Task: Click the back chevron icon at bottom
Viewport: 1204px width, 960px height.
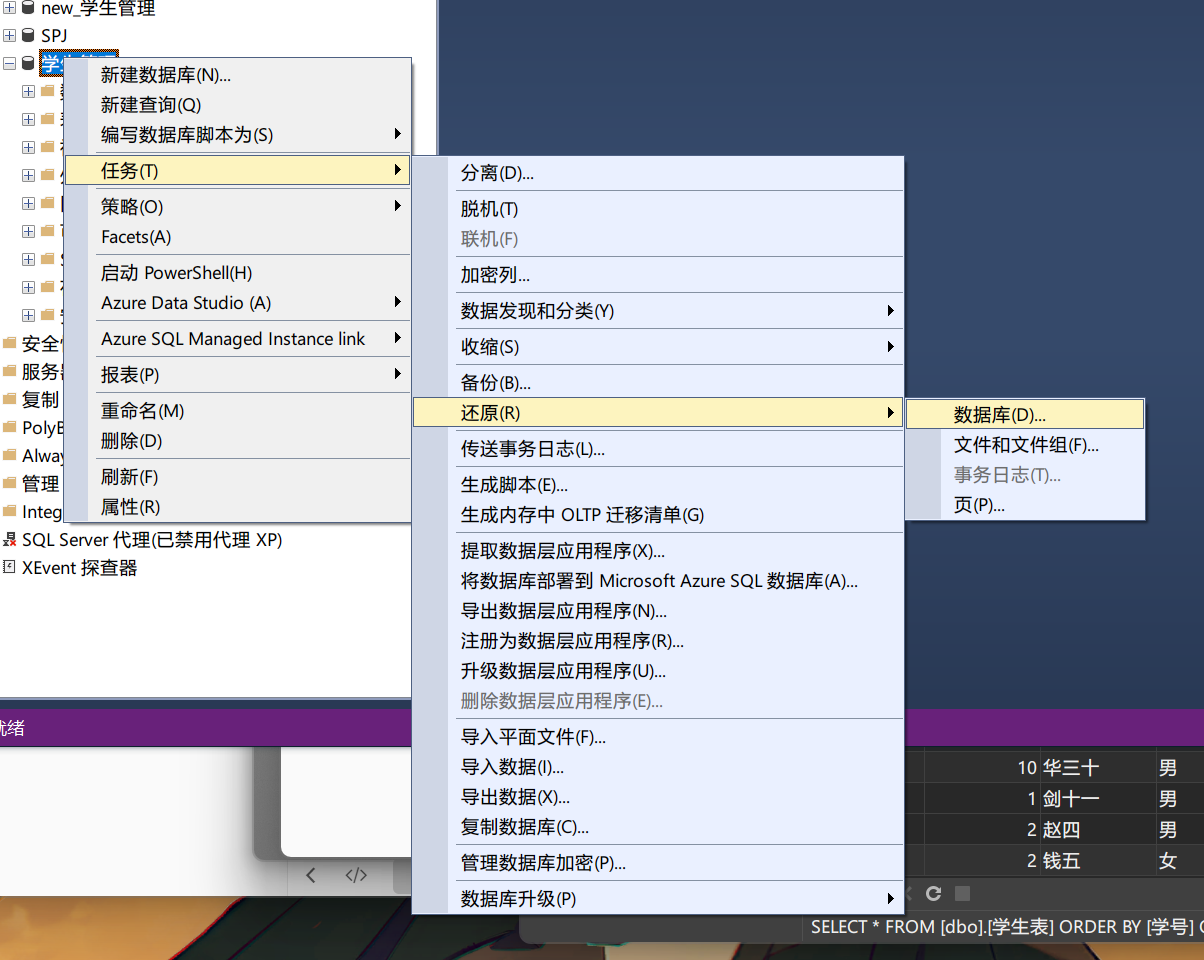Action: tap(311, 875)
